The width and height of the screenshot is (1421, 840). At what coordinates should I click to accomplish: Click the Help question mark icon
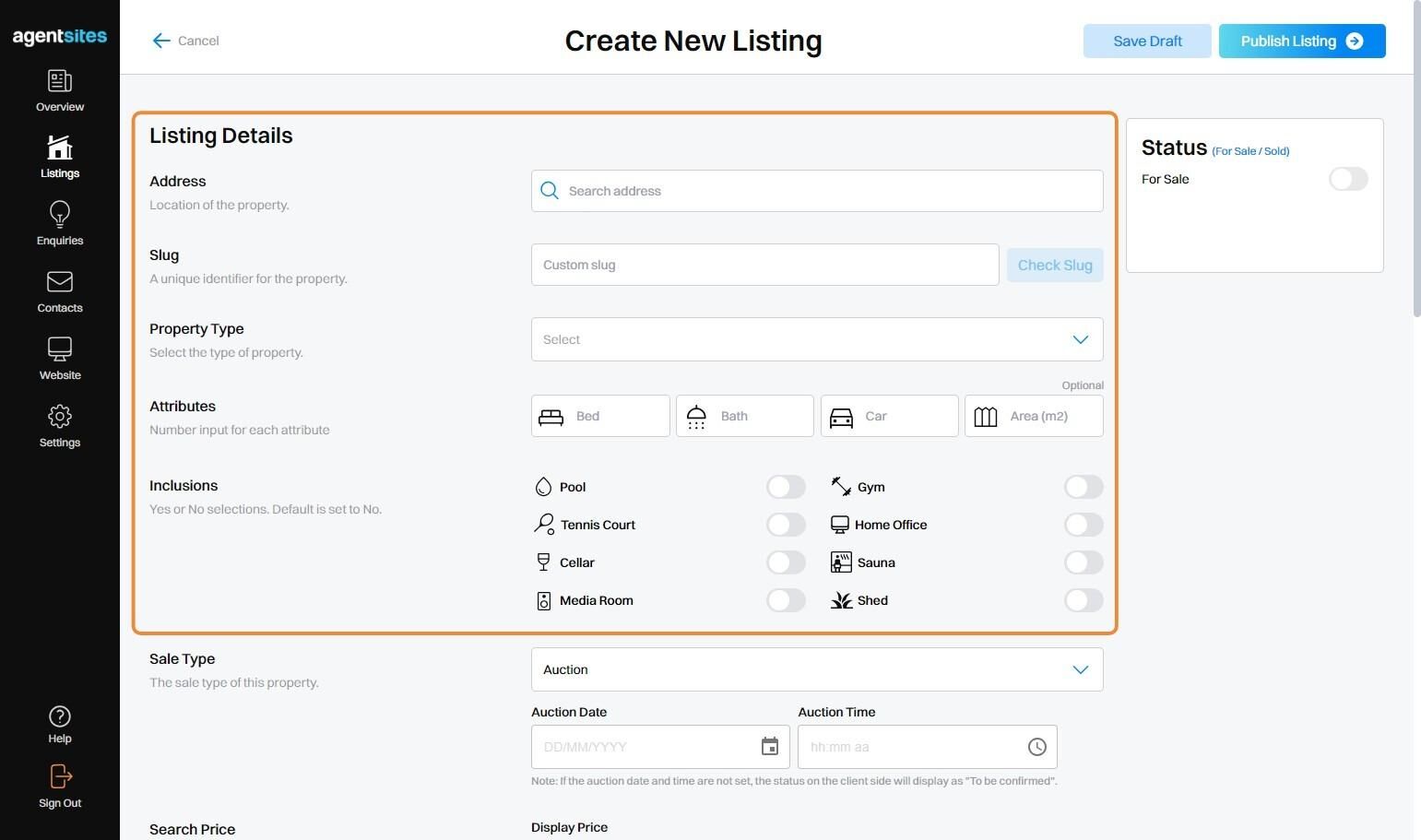pyautogui.click(x=60, y=716)
